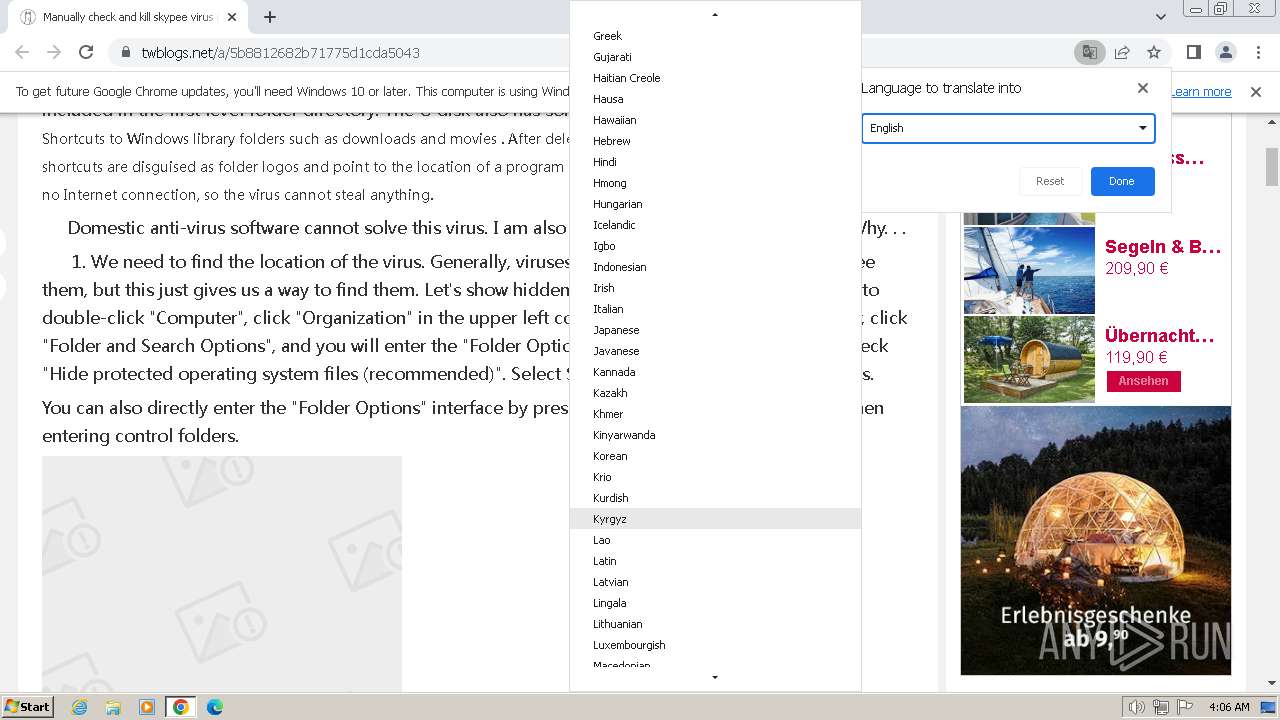Image resolution: width=1280 pixels, height=720 pixels.
Task: Select Greek in the language list
Action: click(715, 36)
